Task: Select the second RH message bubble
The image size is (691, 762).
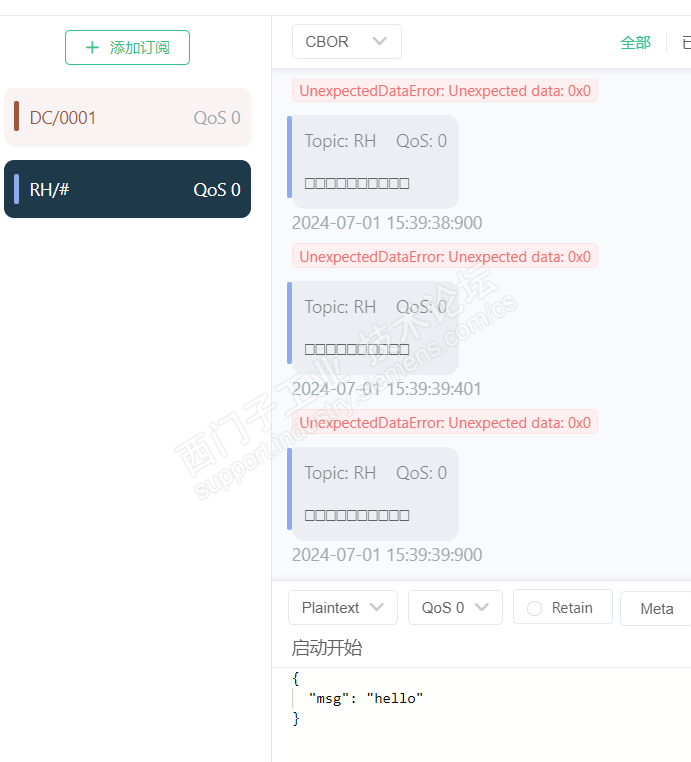Action: (x=375, y=328)
